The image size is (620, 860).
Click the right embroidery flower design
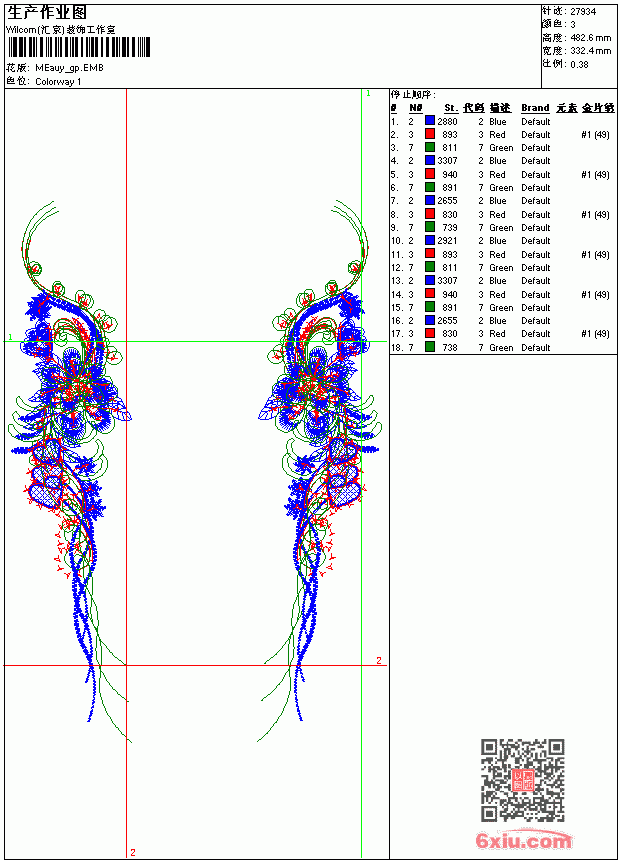pos(319,472)
